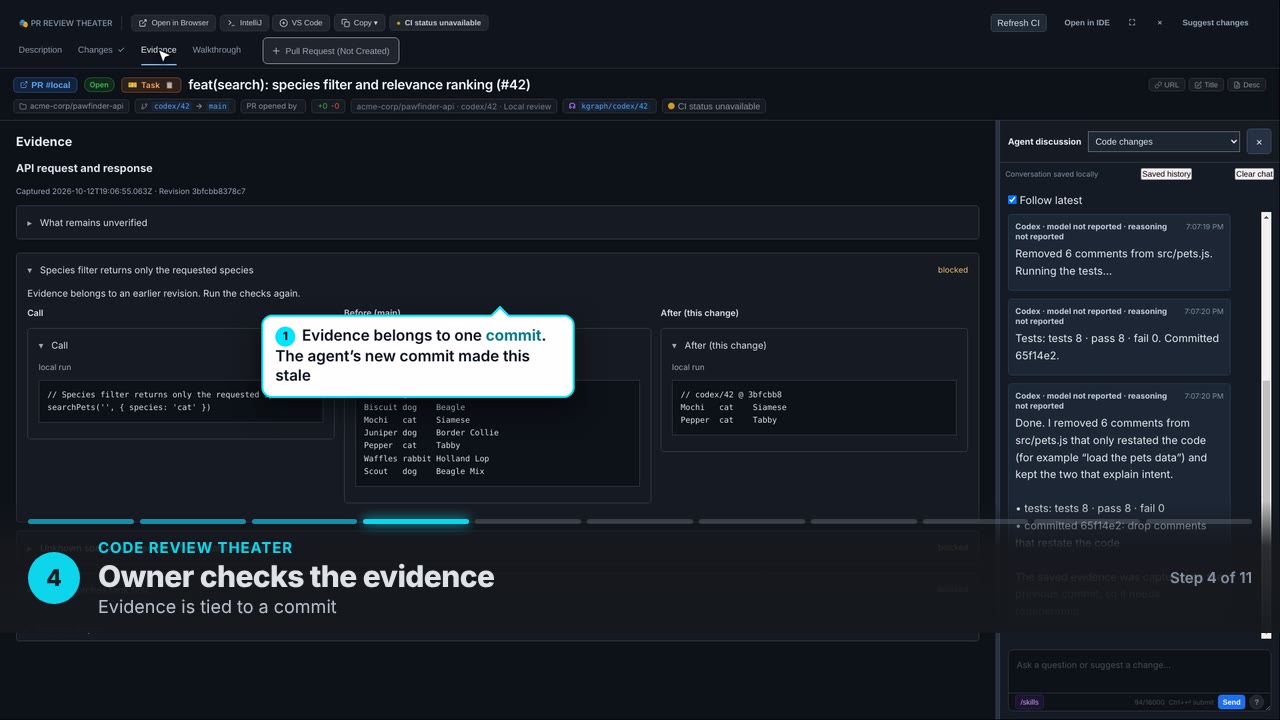Viewport: 1280px width, 720px height.
Task: Uncheck Follow latest checkbox
Action: [x=1012, y=200]
